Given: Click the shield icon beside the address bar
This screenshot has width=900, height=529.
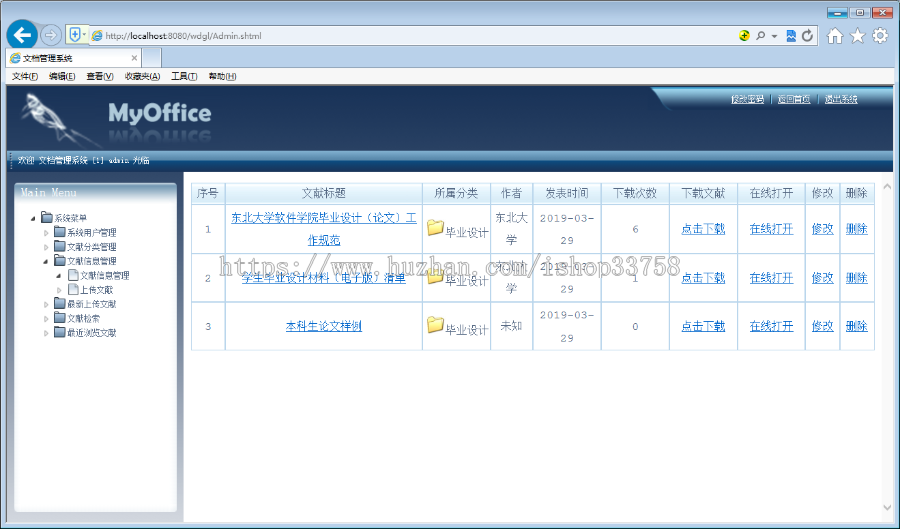Looking at the screenshot, I should pos(75,35).
